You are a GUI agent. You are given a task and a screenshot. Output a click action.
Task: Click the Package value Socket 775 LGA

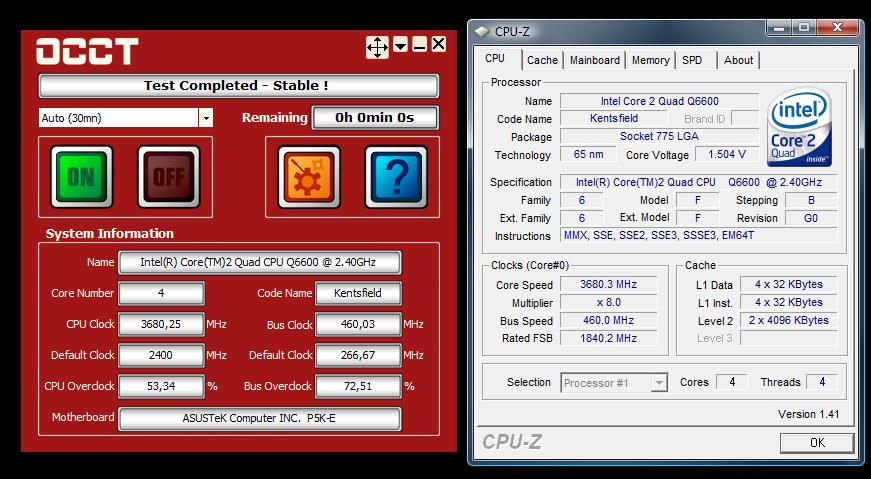(x=659, y=136)
